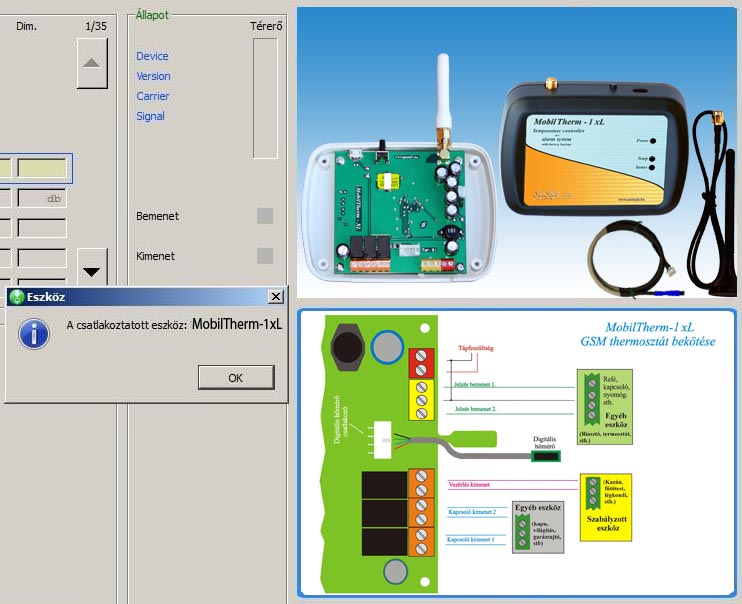Click the 'MobilTherm-1xL' device name text
The image size is (742, 604).
click(x=237, y=324)
